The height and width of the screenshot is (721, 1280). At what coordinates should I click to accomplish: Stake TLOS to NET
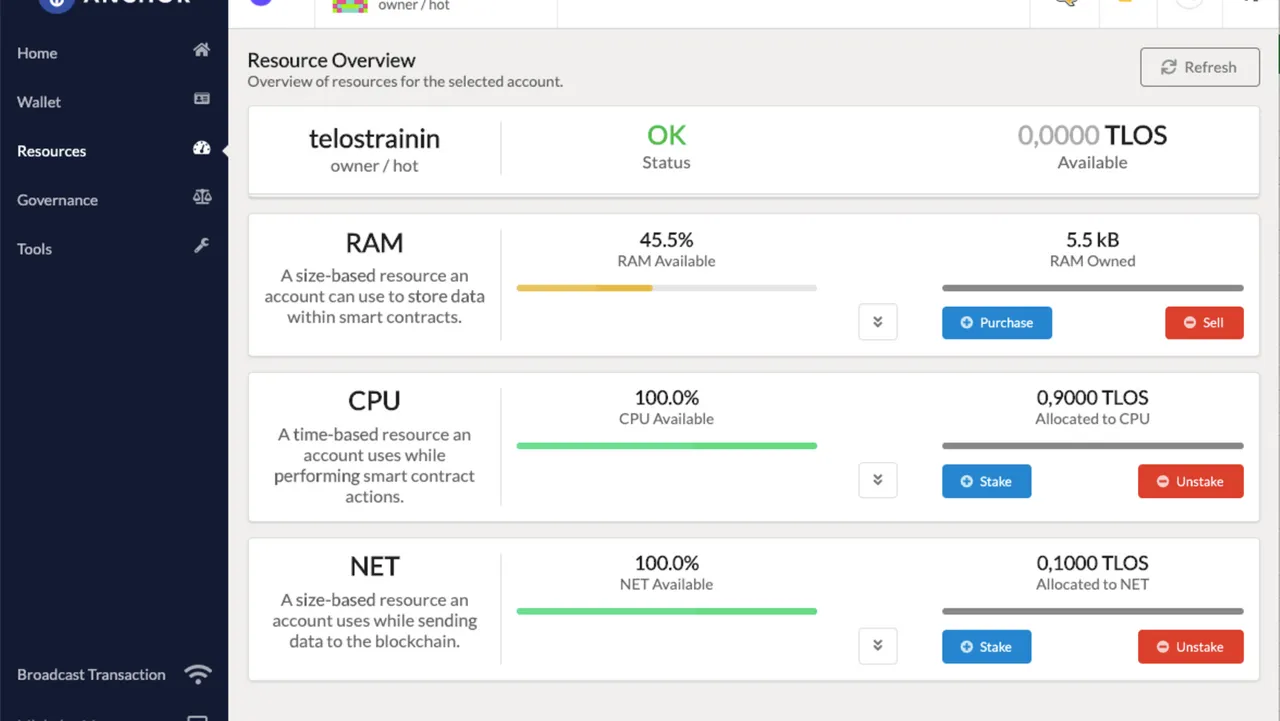[986, 647]
